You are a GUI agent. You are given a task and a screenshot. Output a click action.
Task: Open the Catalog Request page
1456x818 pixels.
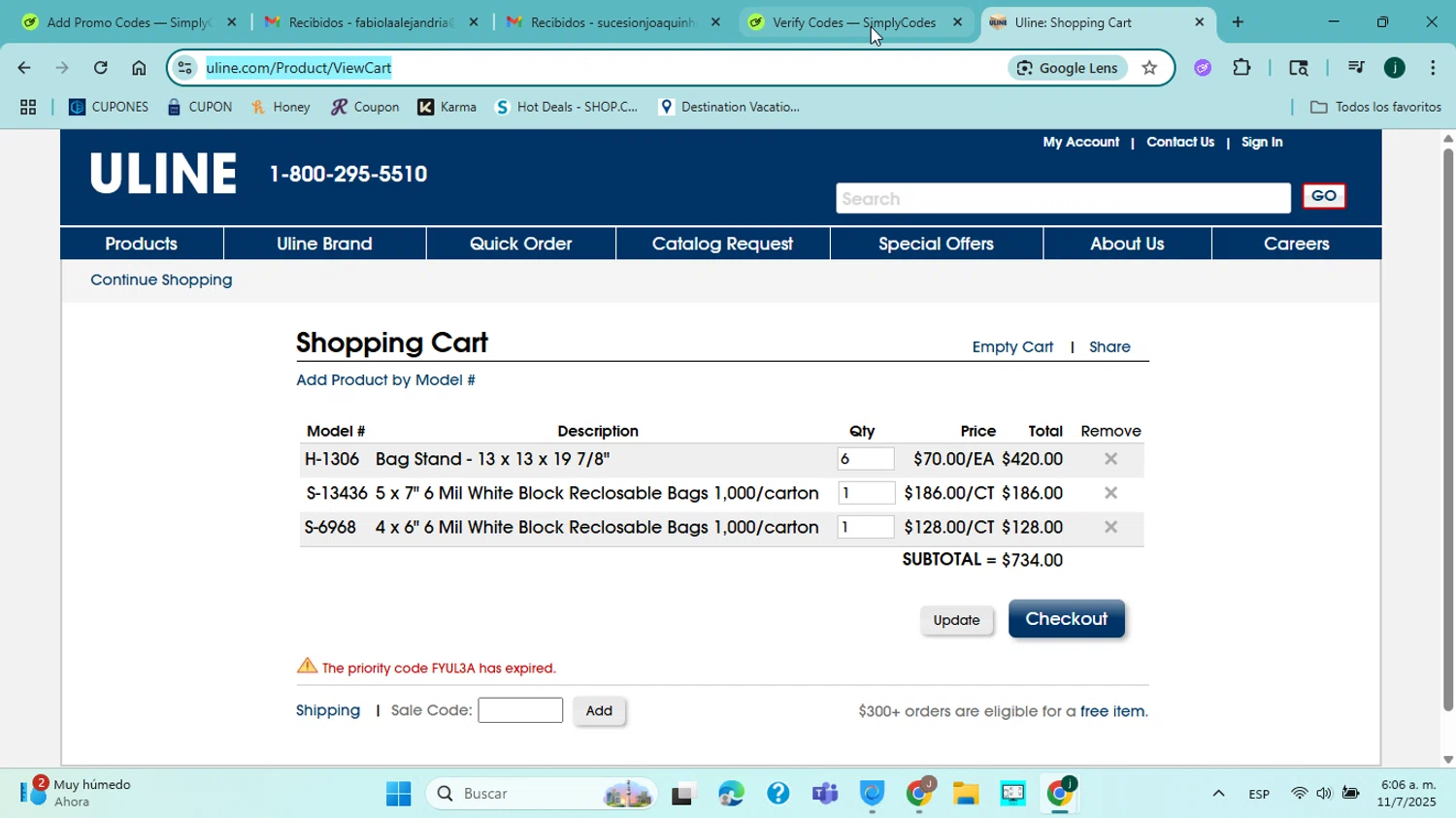click(x=722, y=244)
